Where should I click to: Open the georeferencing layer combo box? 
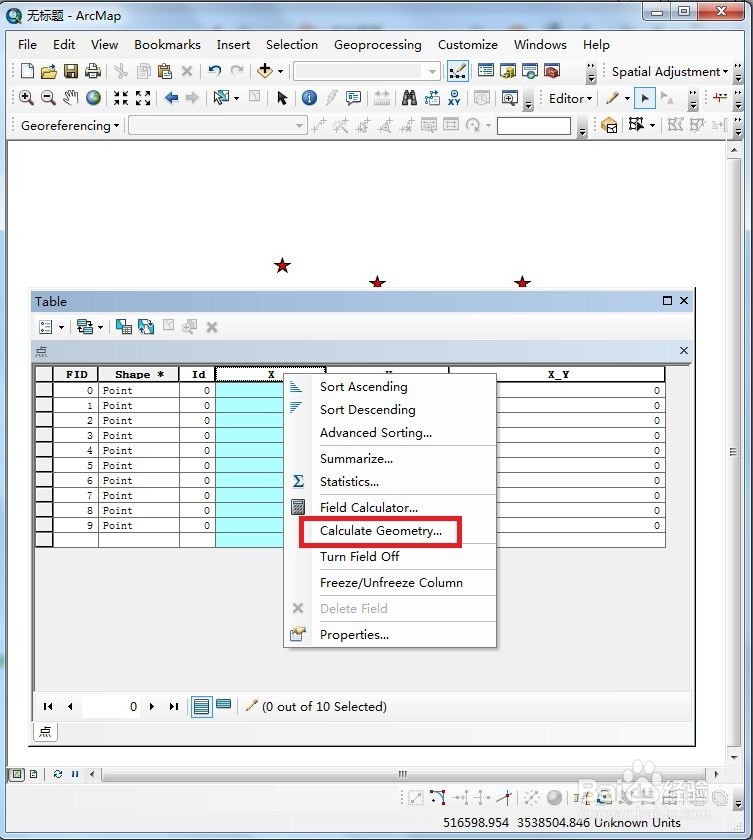tap(217, 125)
